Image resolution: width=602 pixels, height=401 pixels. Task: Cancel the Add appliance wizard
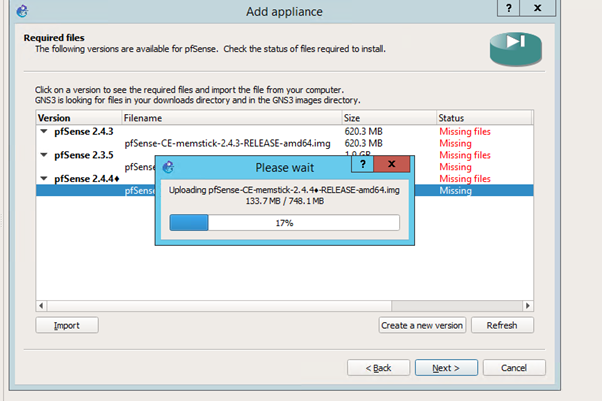(514, 368)
